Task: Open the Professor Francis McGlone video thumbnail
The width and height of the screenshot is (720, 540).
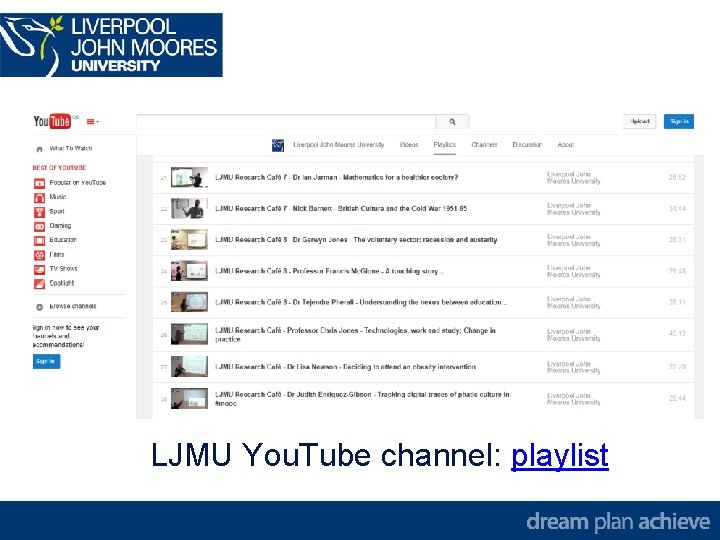Action: tap(189, 271)
